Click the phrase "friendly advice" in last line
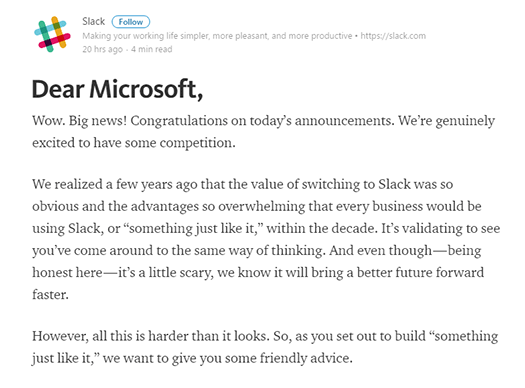Image resolution: width=525 pixels, height=388 pixels. click(306, 358)
